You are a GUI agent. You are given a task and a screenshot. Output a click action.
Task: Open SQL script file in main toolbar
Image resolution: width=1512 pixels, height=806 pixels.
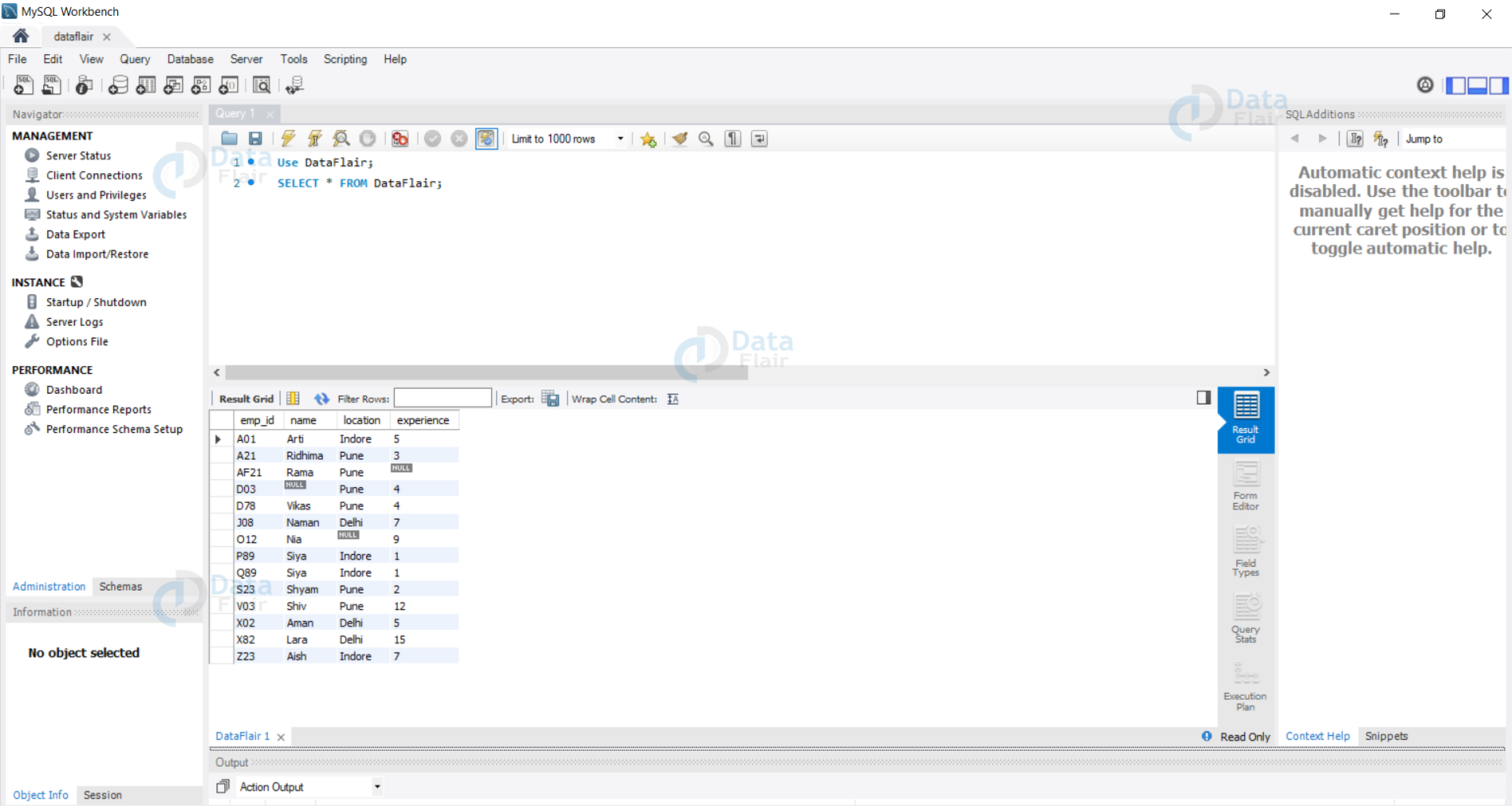(51, 86)
